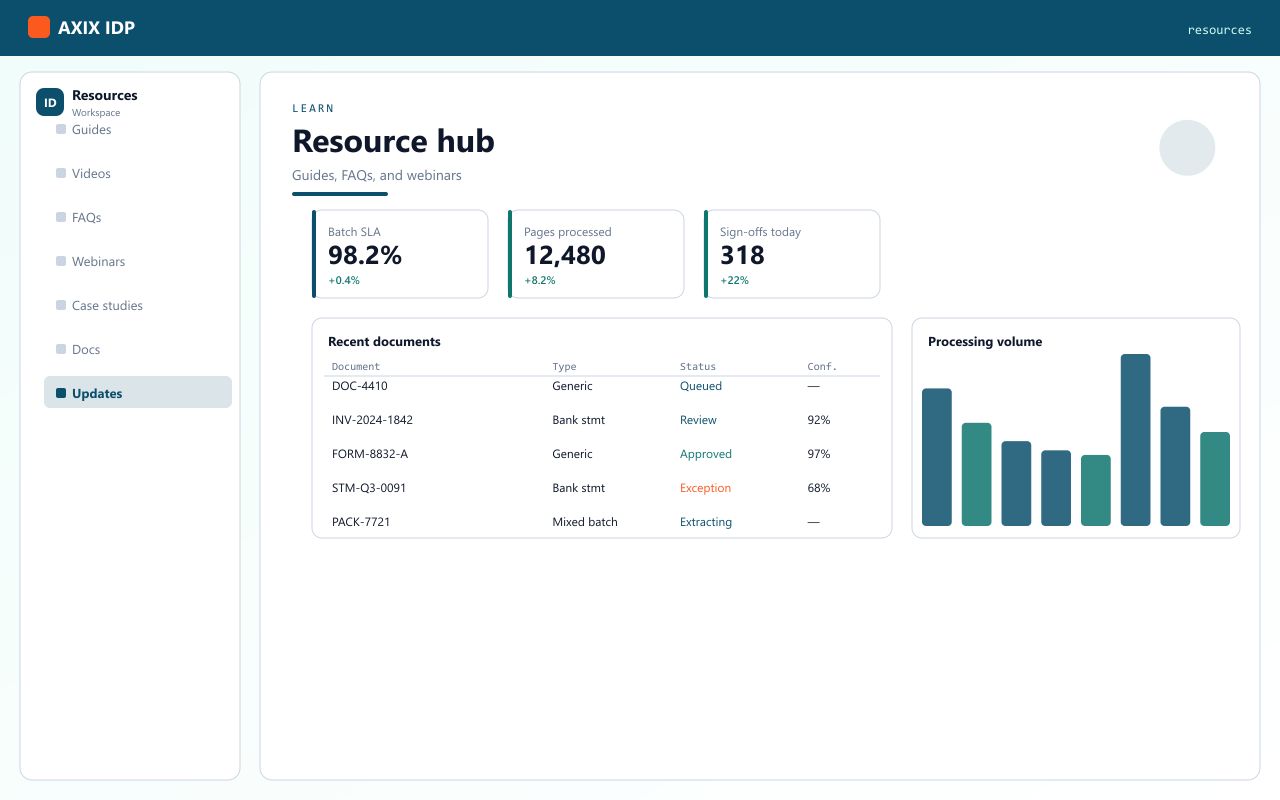Click the tallest bar in Processing volume

click(x=1135, y=440)
